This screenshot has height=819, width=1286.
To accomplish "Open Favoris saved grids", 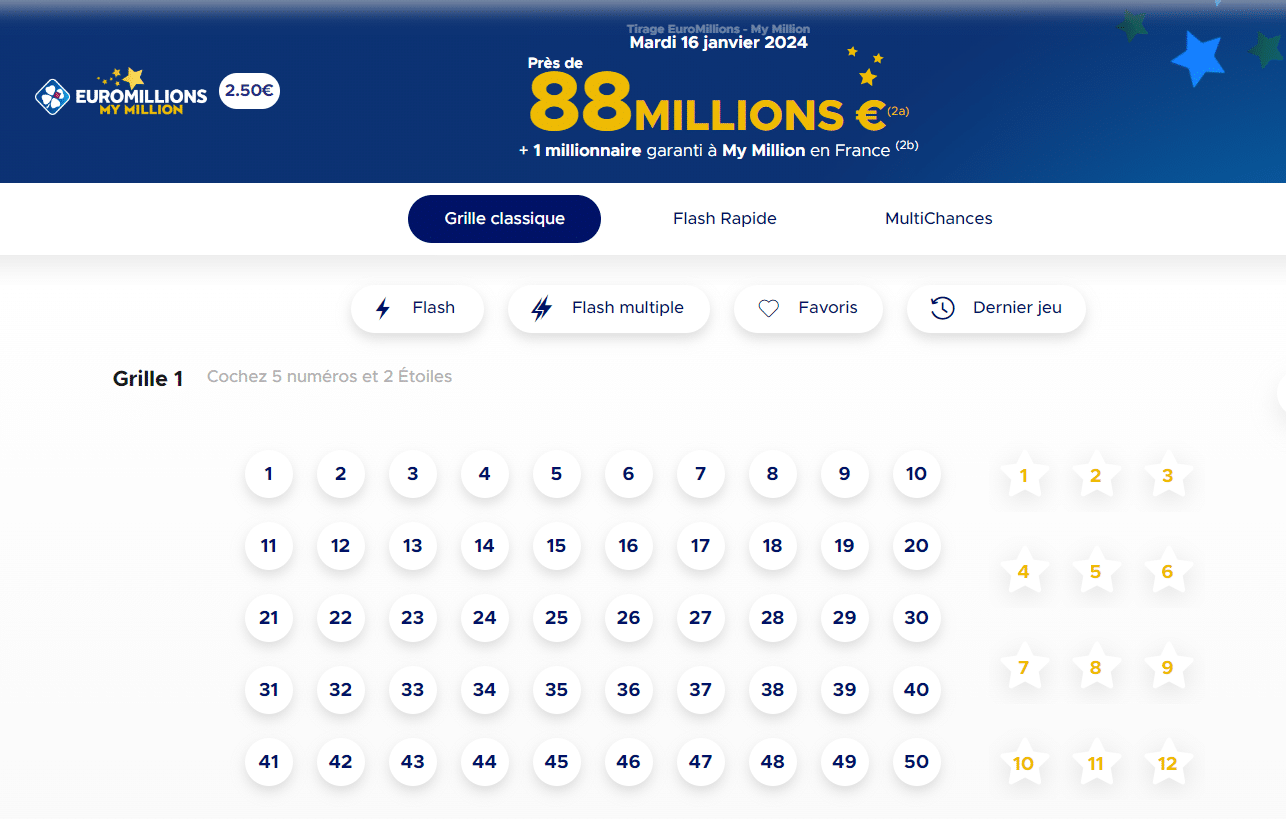I will 808,308.
